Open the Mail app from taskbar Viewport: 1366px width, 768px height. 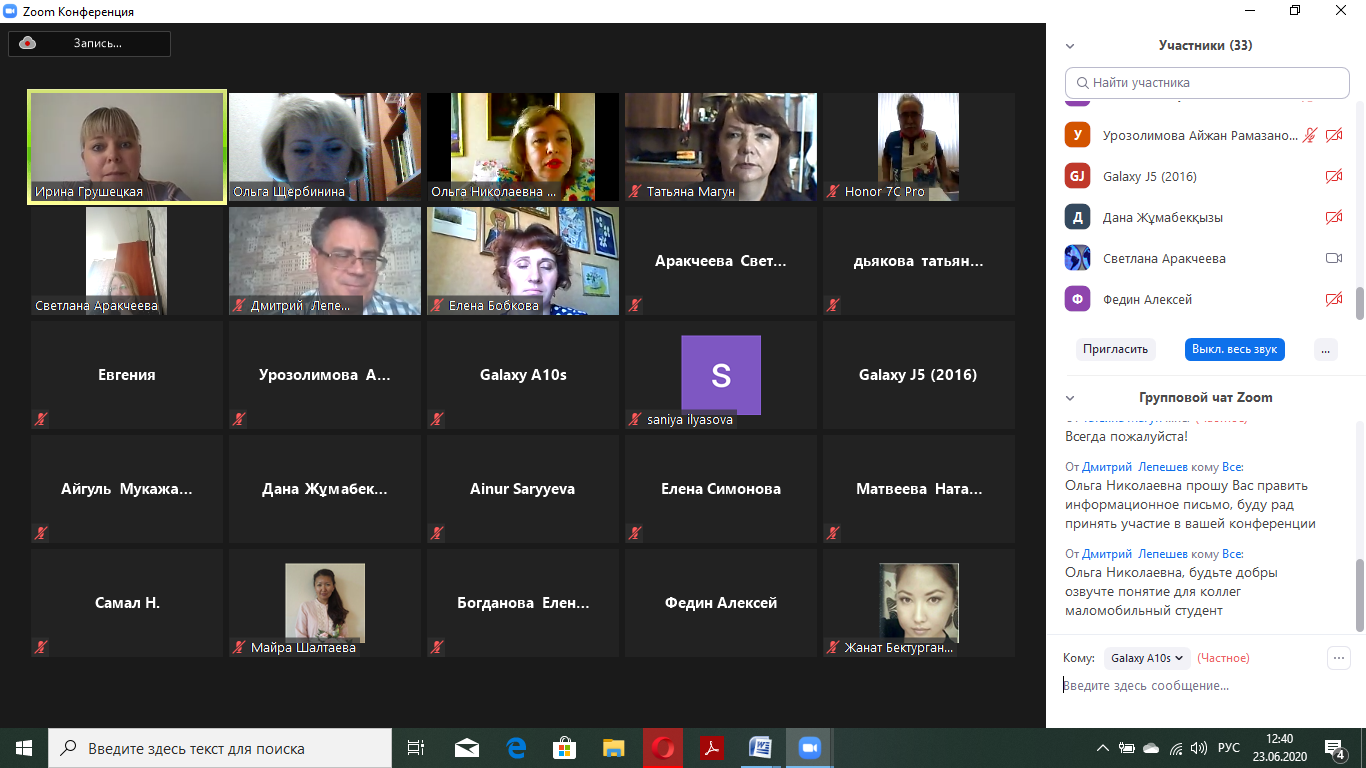[467, 748]
